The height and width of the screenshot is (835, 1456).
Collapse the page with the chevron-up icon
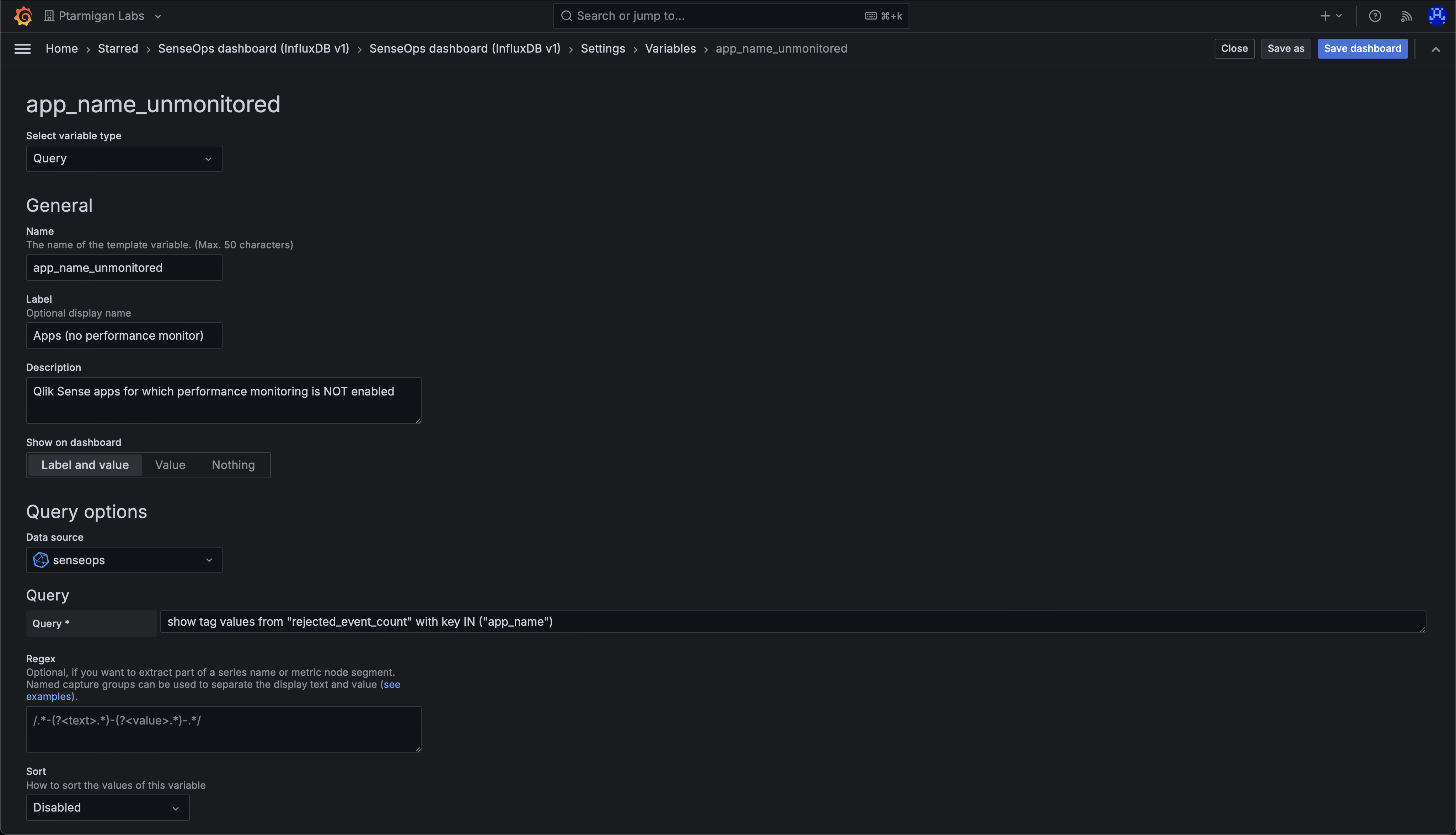point(1436,49)
